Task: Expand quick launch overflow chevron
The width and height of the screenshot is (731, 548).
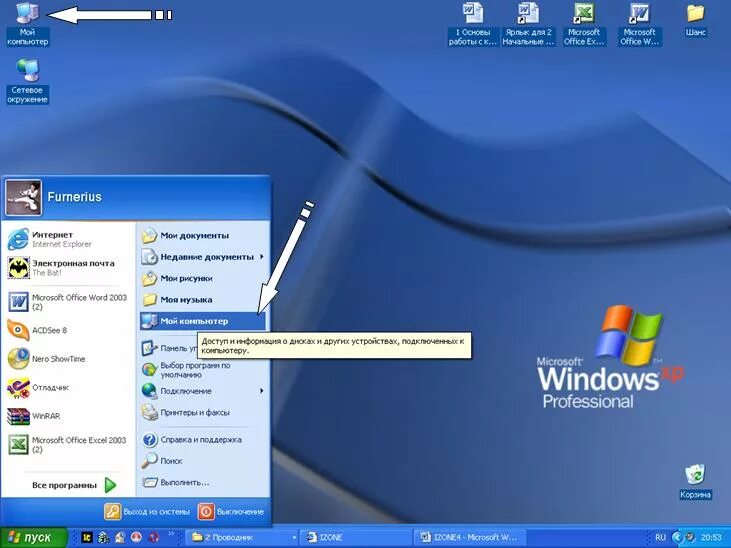Action: coord(172,534)
